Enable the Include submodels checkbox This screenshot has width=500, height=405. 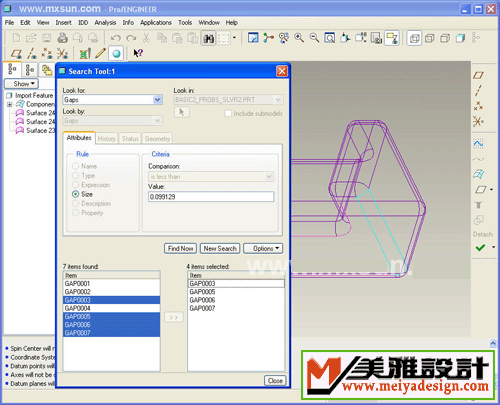(x=228, y=114)
